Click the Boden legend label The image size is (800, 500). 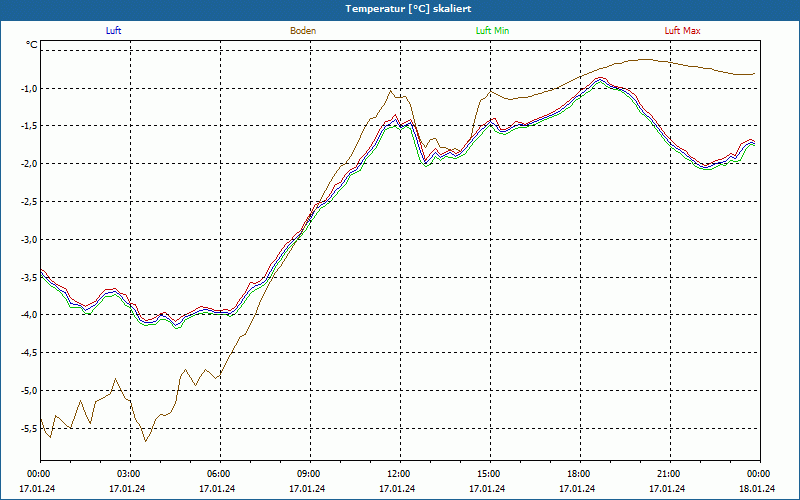tap(303, 31)
